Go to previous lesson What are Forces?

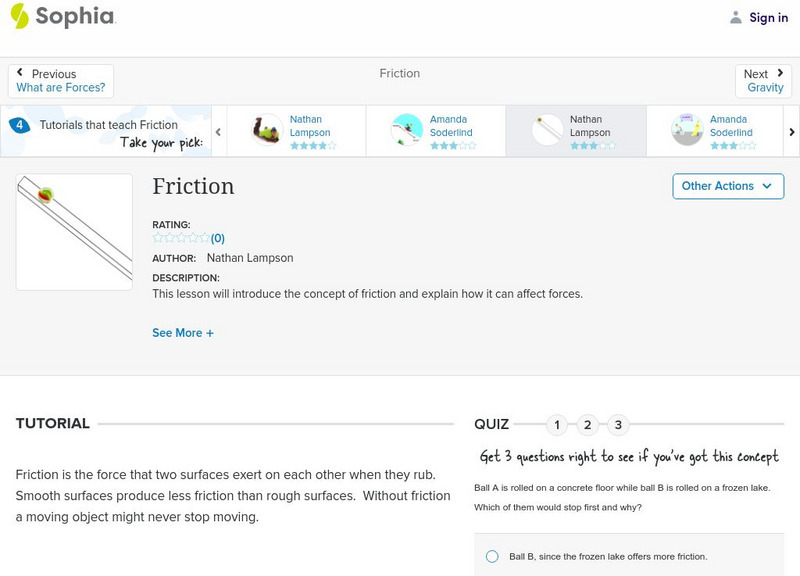pyautogui.click(x=61, y=88)
